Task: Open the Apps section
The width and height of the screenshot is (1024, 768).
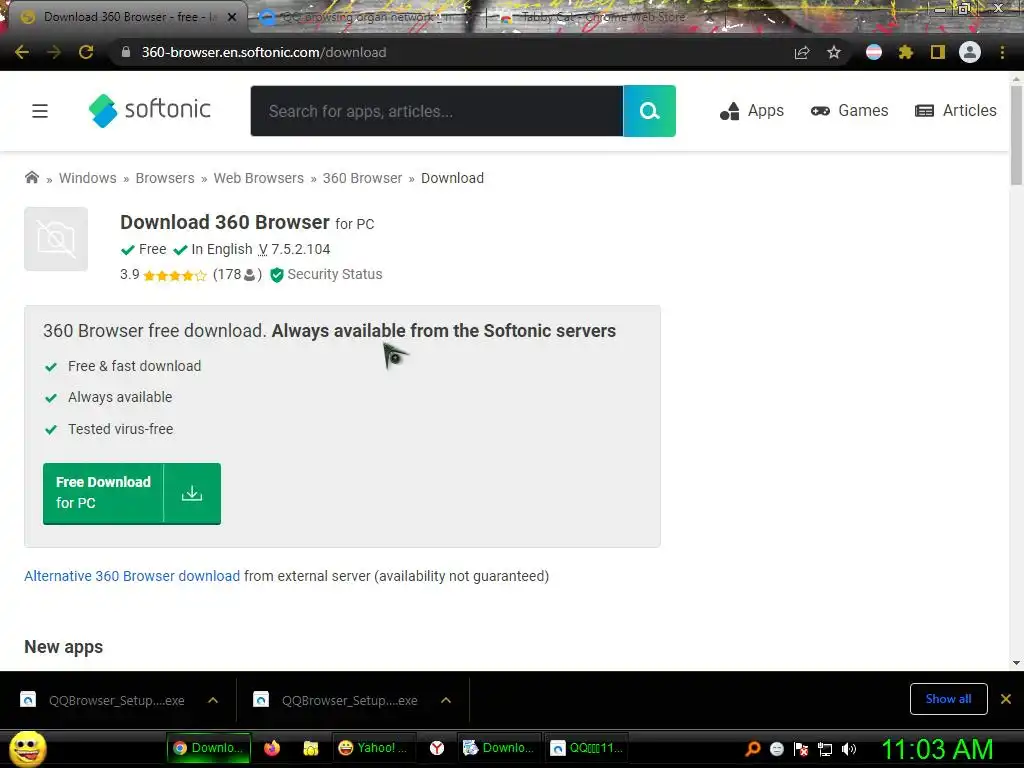Action: [x=752, y=111]
